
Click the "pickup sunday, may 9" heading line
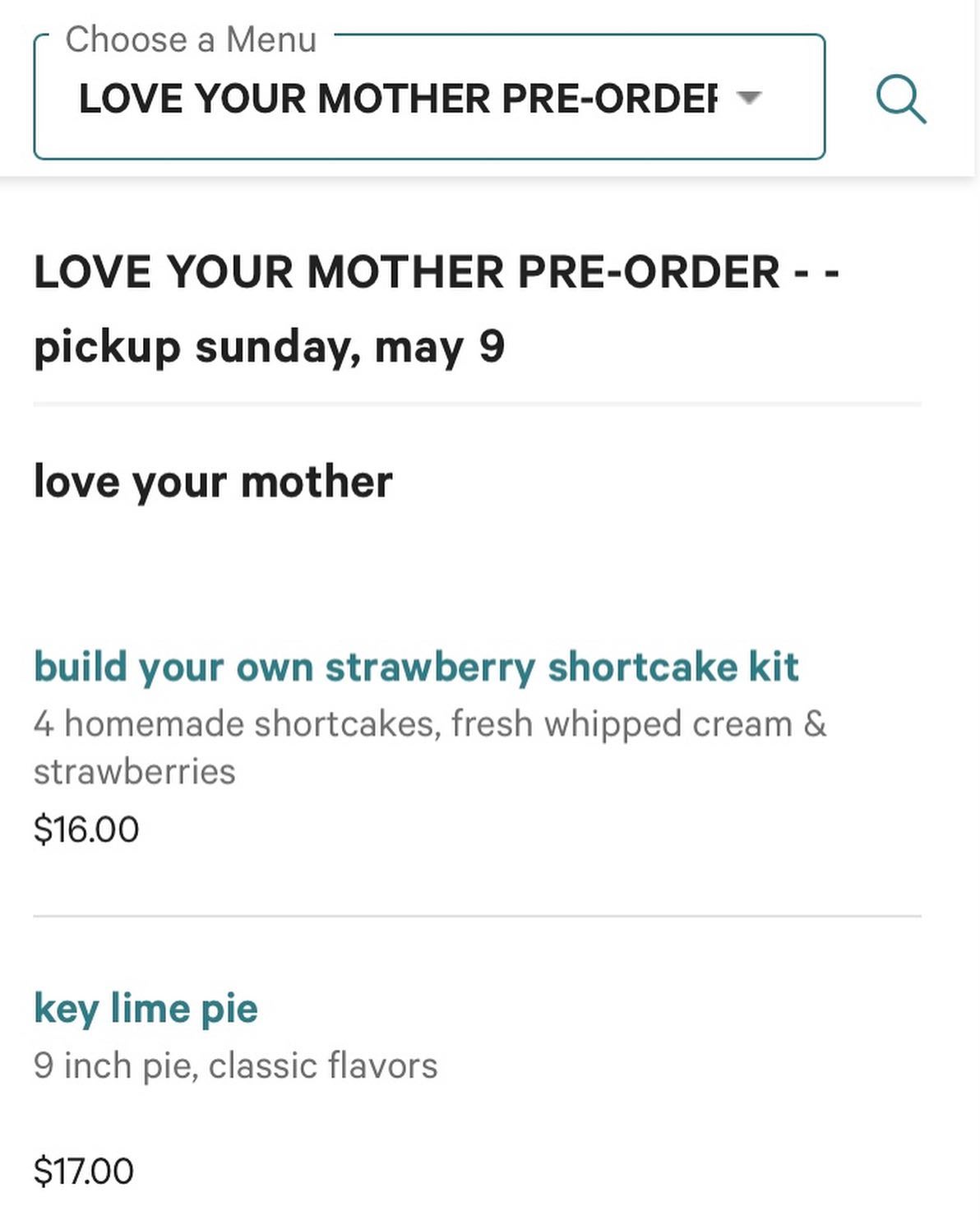click(269, 346)
